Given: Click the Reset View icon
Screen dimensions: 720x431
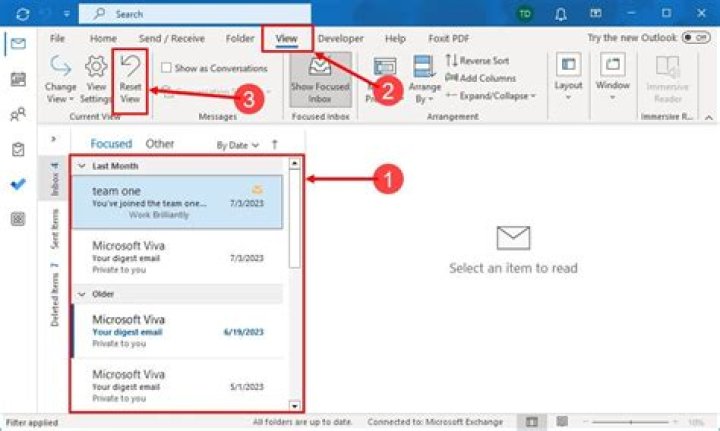Looking at the screenshot, I should click(x=130, y=68).
